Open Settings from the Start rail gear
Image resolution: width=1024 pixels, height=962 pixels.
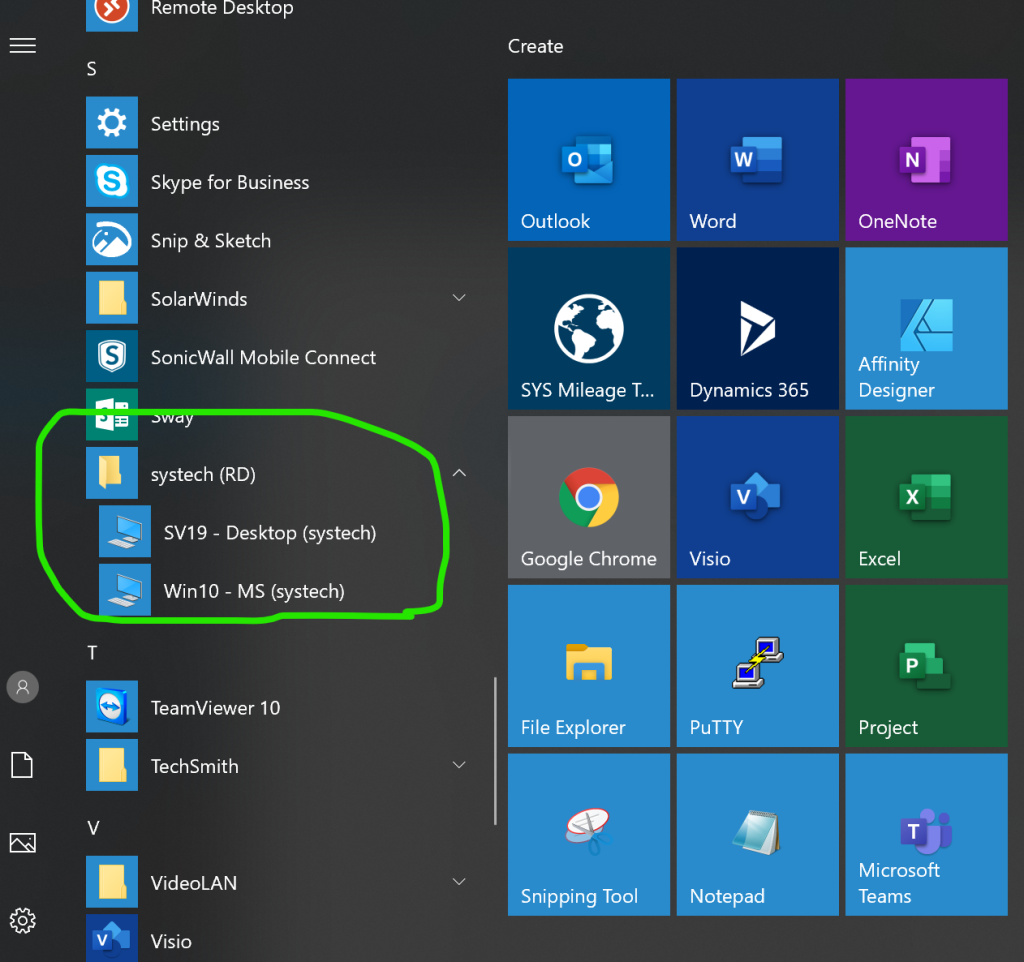(x=23, y=921)
